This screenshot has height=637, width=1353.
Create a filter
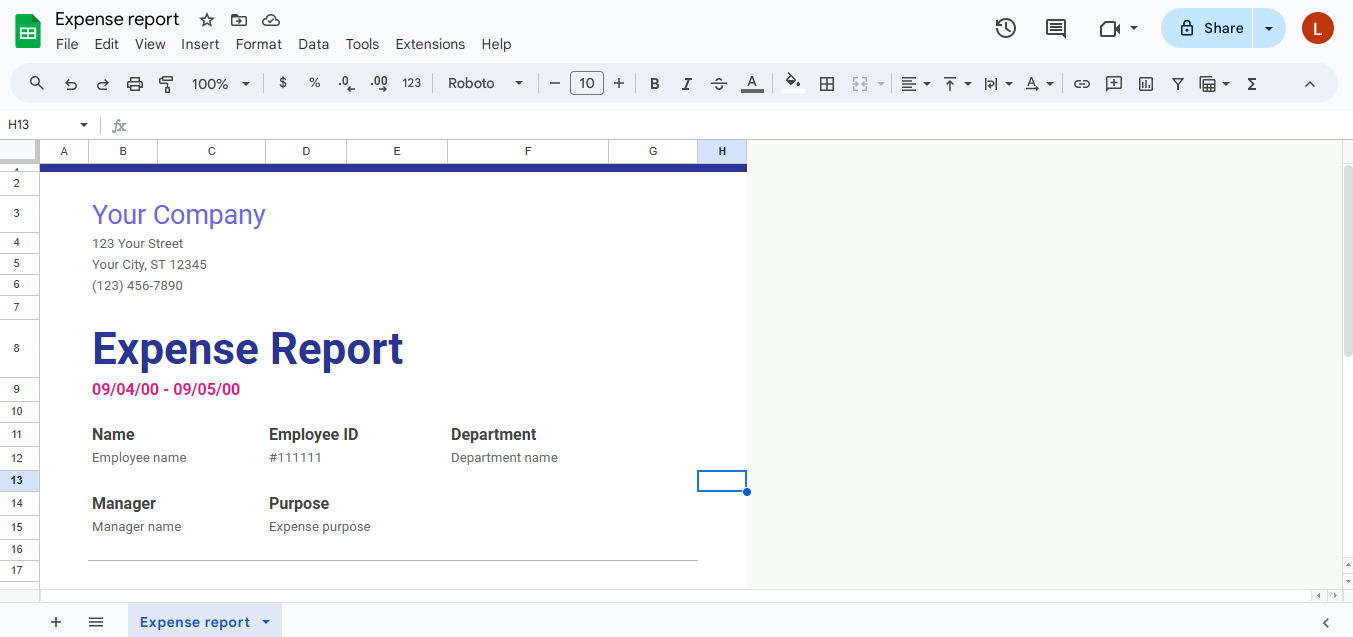point(1177,83)
